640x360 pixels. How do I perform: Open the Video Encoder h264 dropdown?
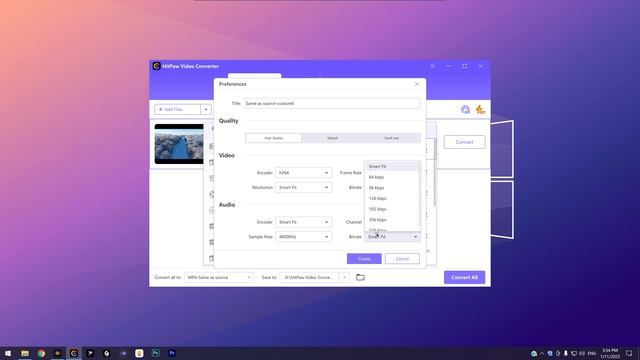(303, 173)
